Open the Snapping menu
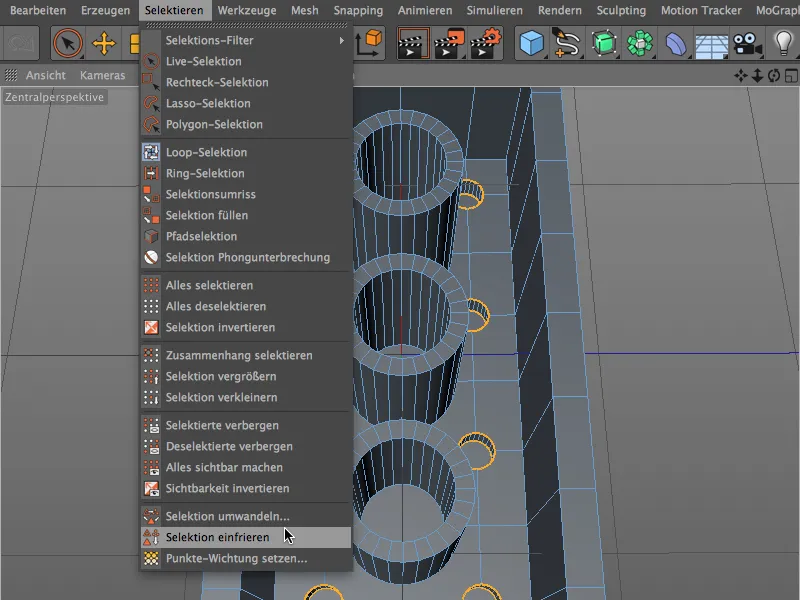The height and width of the screenshot is (600, 800). (358, 10)
